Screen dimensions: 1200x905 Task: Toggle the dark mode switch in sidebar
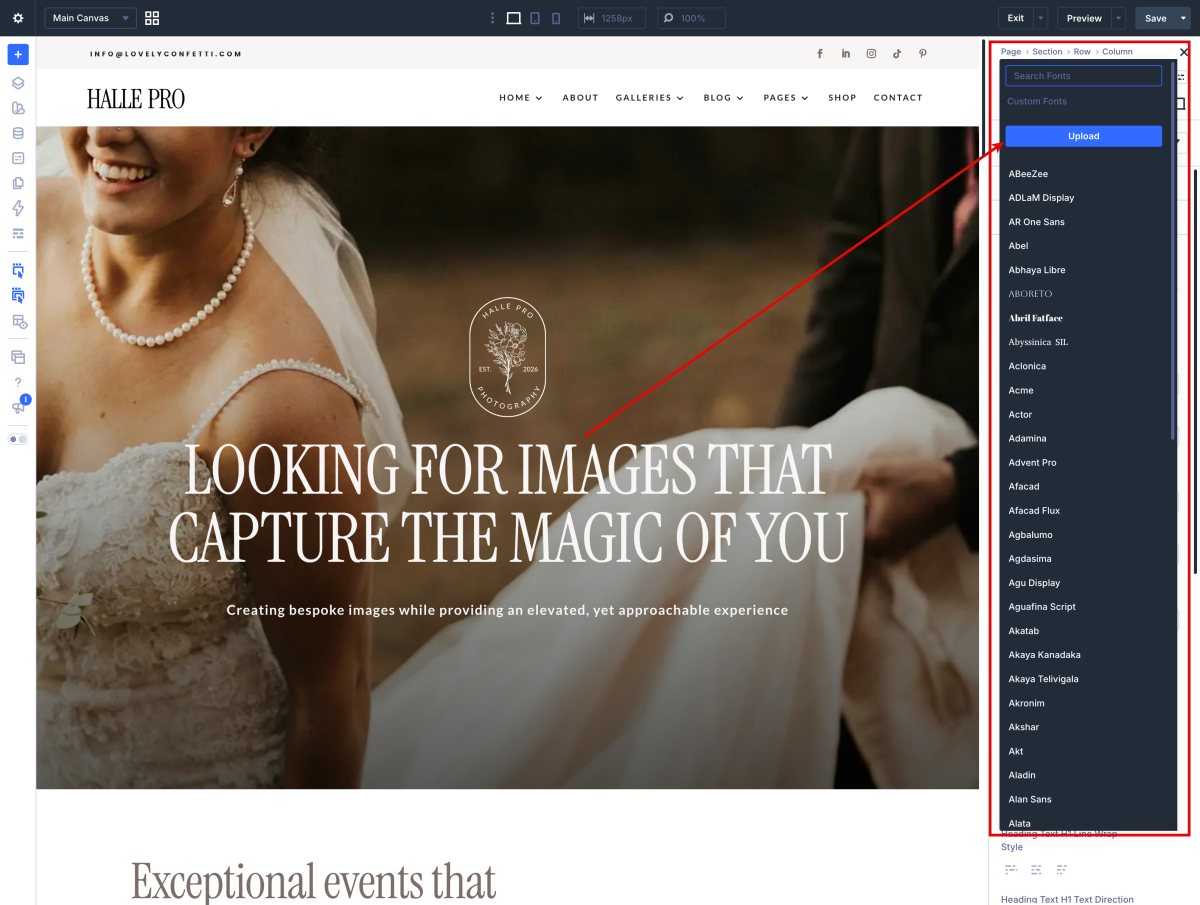pos(18,439)
